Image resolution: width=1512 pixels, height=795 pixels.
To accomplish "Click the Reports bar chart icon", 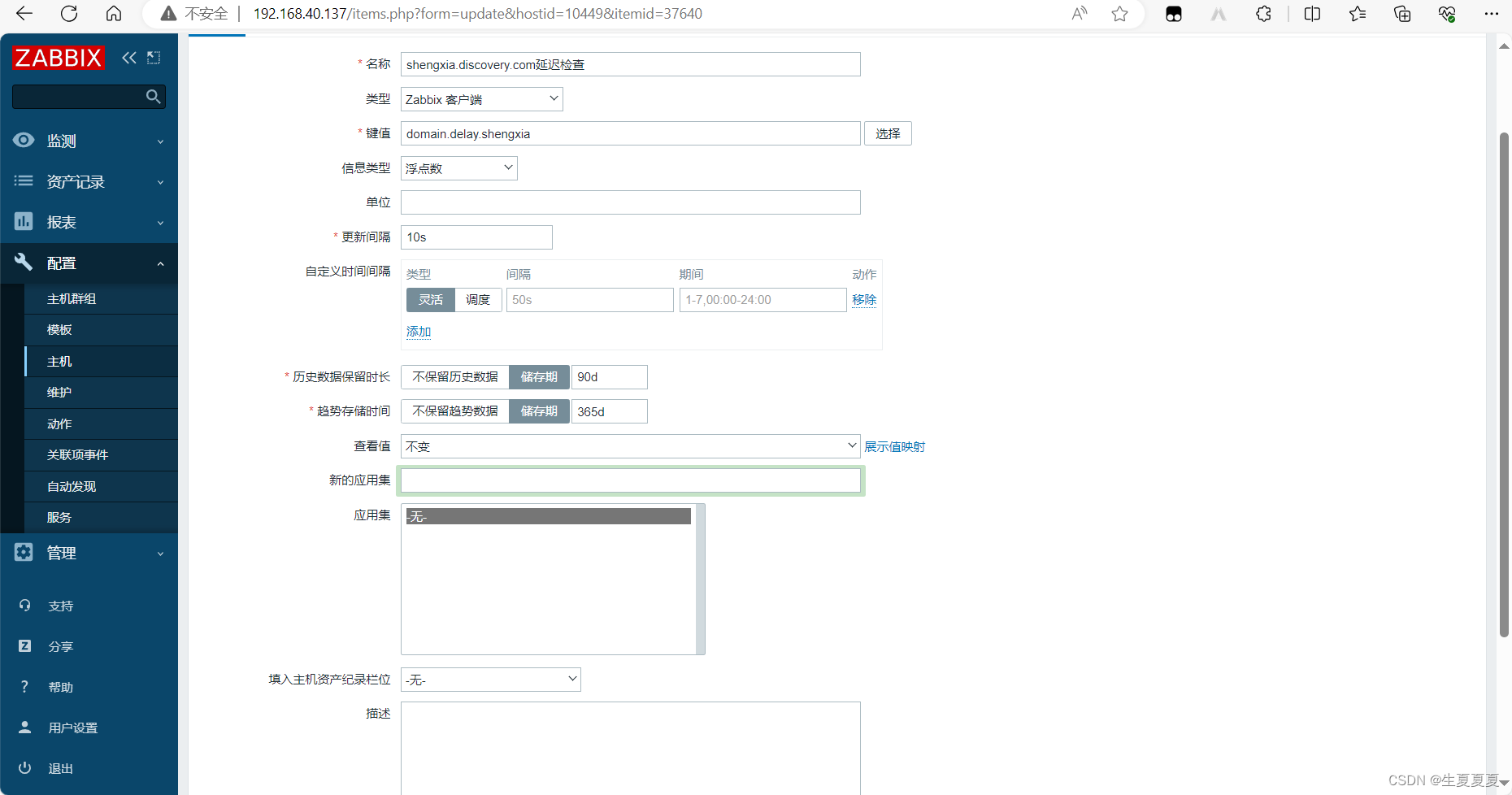I will 24,221.
